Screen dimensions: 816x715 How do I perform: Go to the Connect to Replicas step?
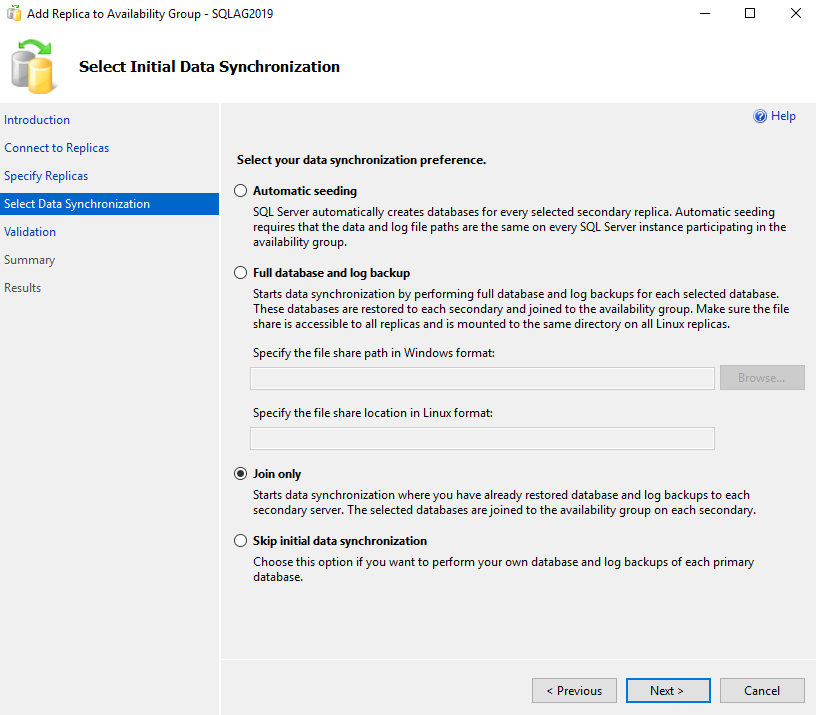pyautogui.click(x=56, y=147)
